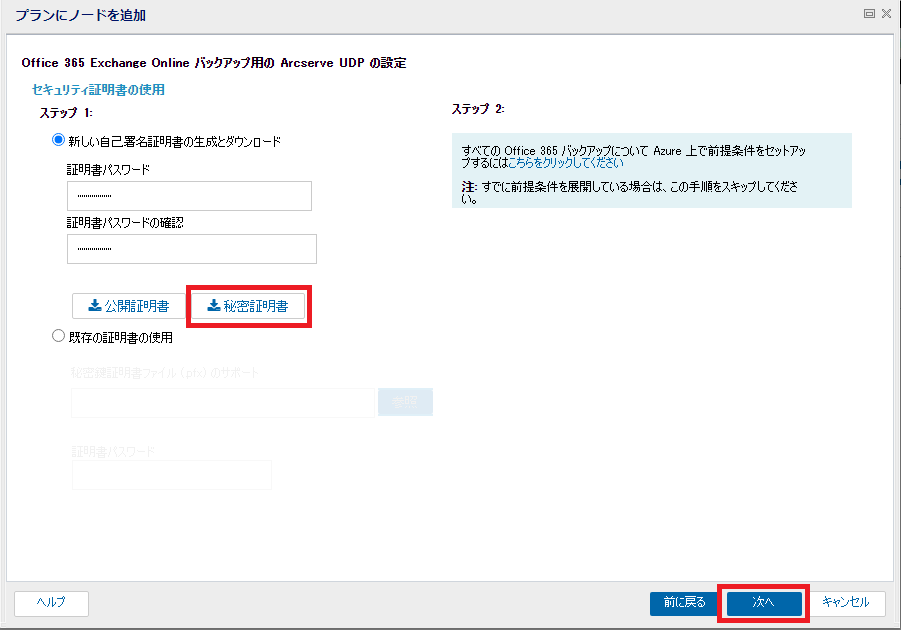Click the disabled 参照 browse button
901x630 pixels.
(405, 402)
